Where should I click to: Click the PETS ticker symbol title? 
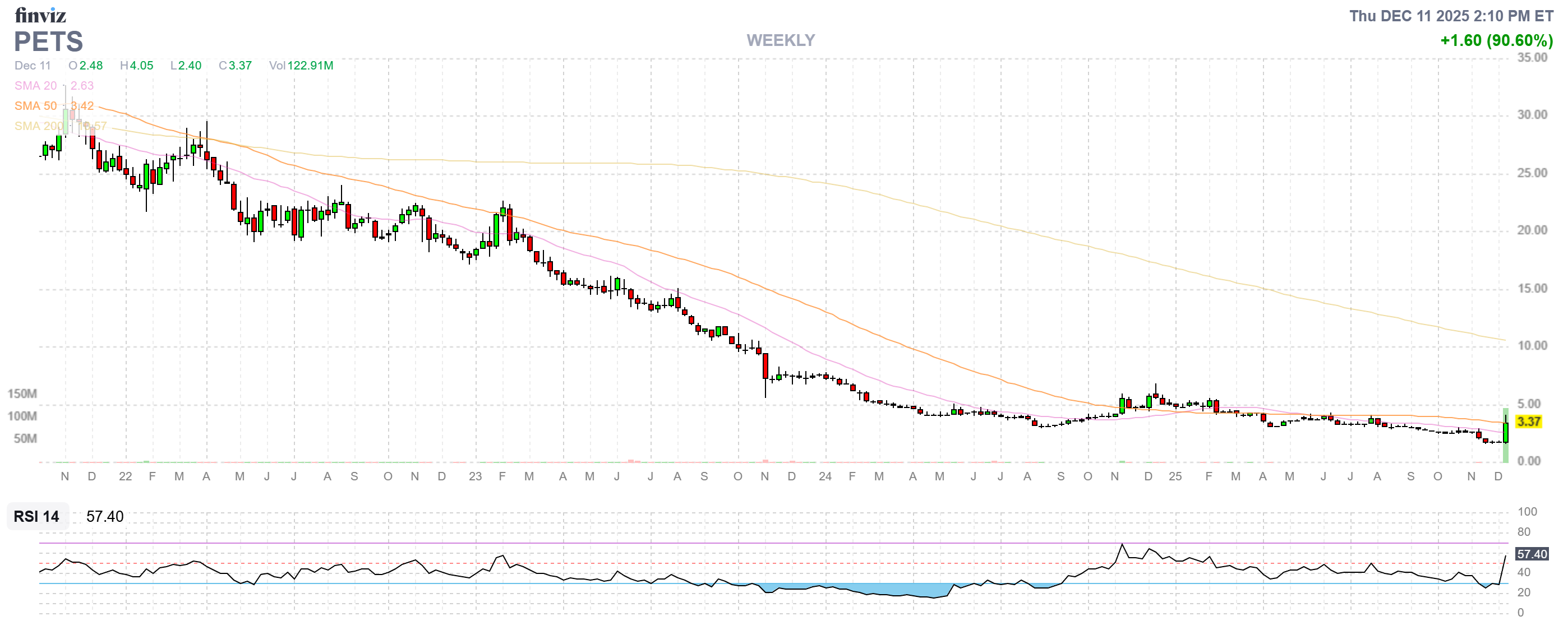[48, 42]
